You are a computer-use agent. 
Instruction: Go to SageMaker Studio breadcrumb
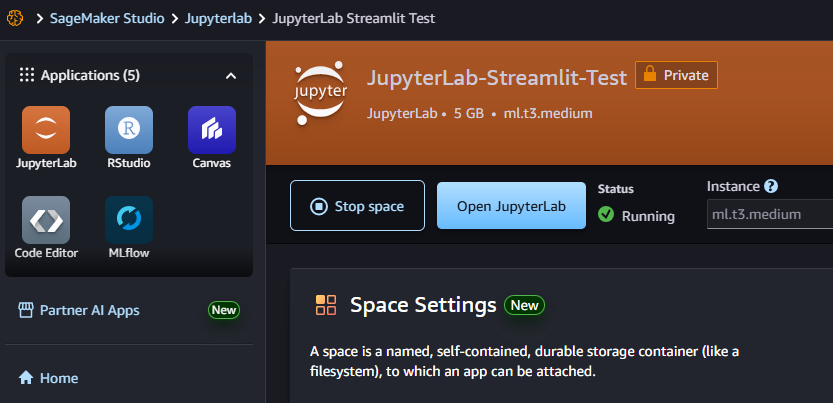pos(107,19)
